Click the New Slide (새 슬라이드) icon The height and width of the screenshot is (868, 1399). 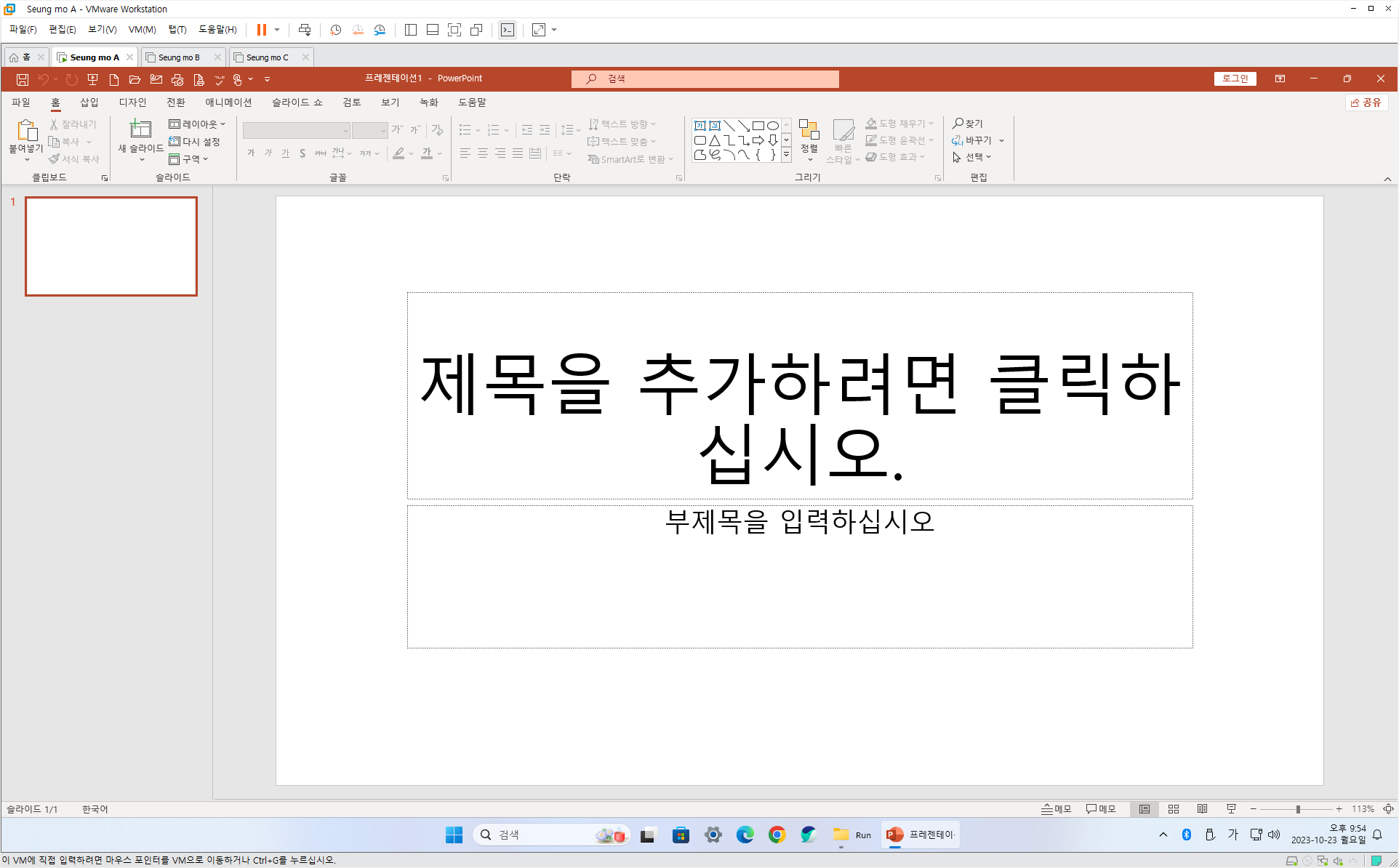point(140,129)
